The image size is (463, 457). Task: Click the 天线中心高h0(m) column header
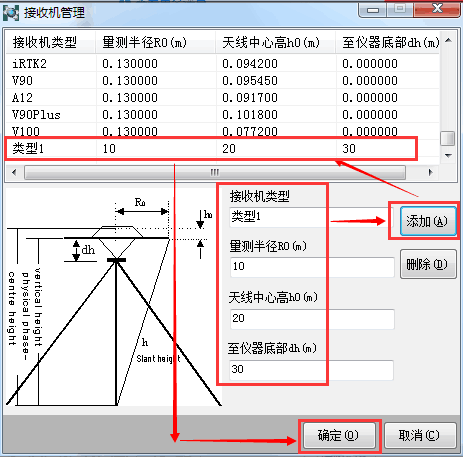(275, 42)
